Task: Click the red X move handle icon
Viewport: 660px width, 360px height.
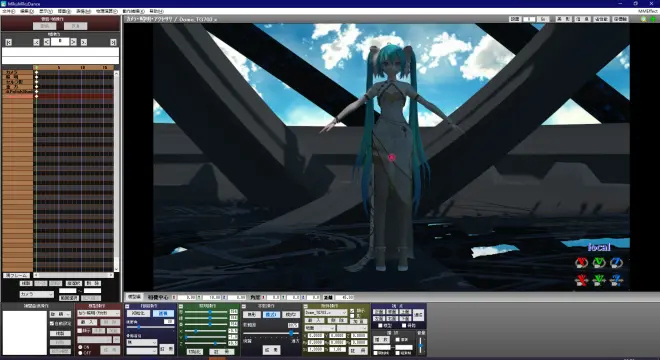Action: (581, 280)
